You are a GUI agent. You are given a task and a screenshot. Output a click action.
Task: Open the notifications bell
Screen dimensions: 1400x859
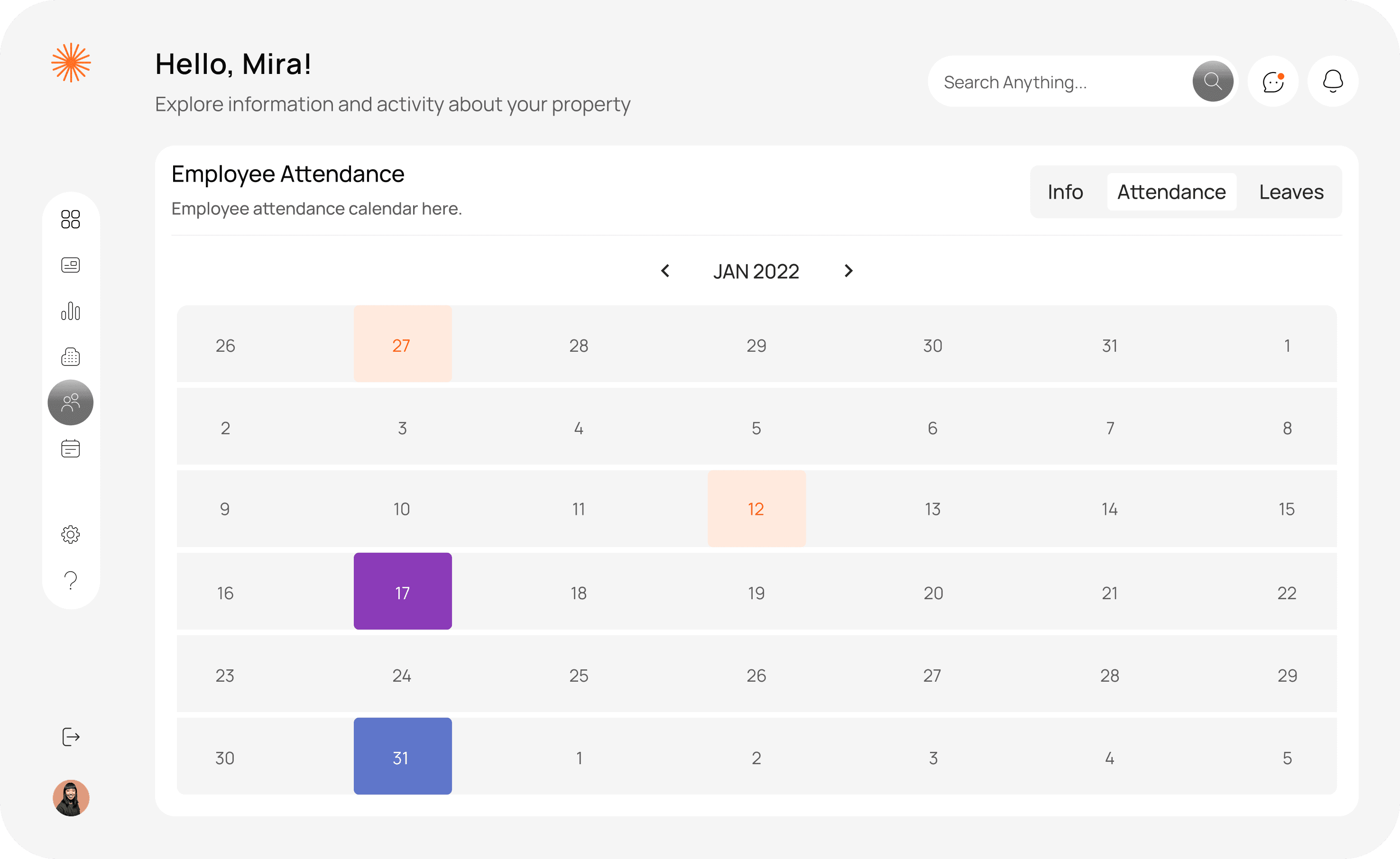click(1332, 81)
